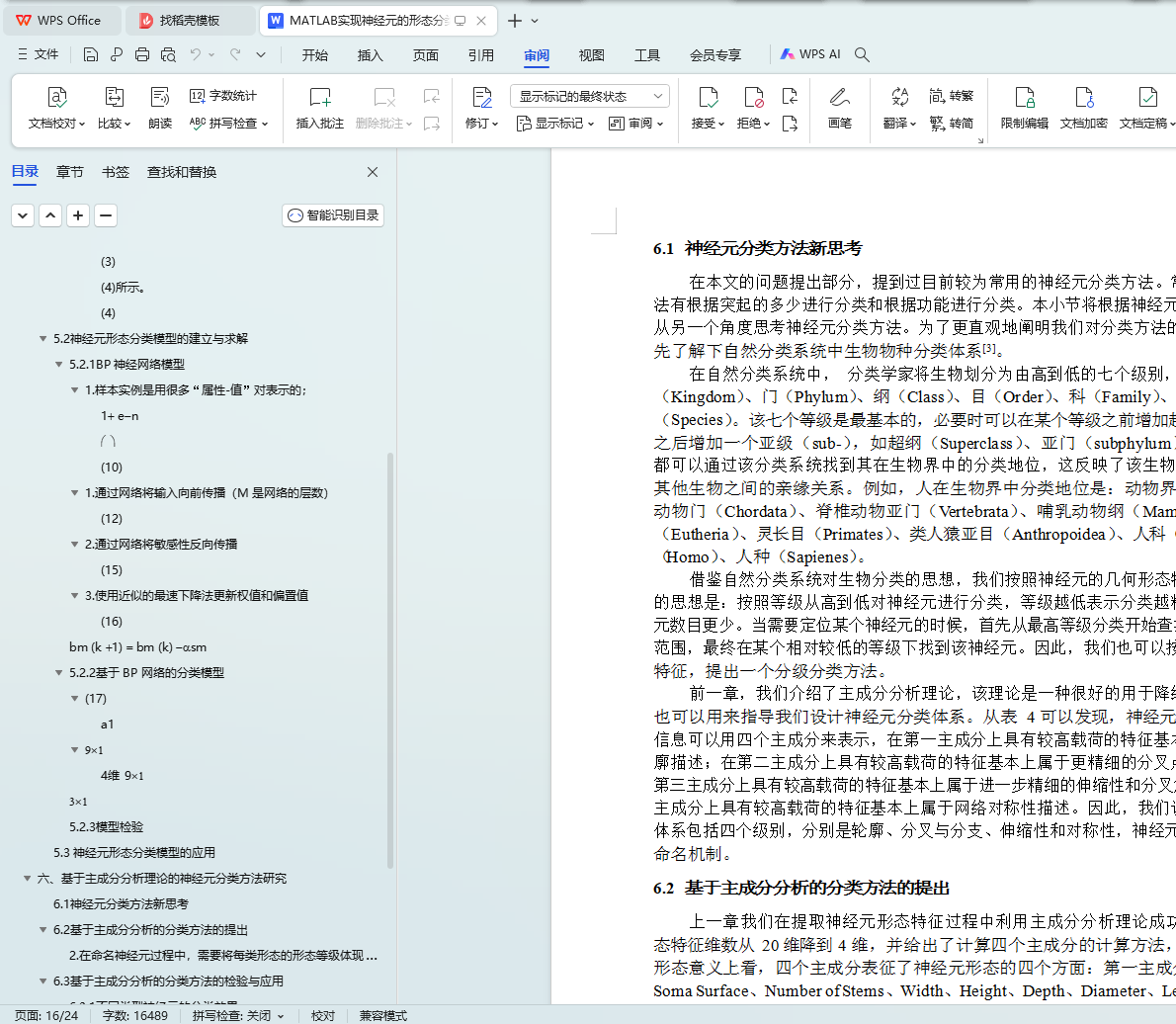Open the 文件 menu
This screenshot has height=1024, width=1176.
[39, 54]
